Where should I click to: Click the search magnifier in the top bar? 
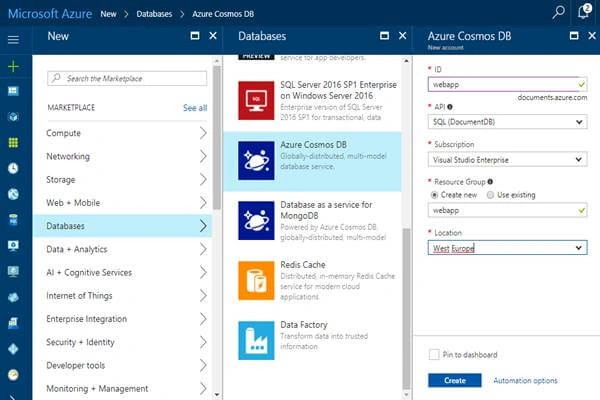(558, 13)
